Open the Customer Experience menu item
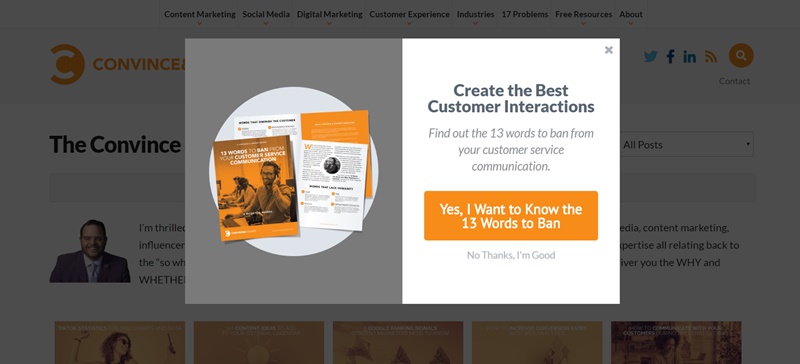The width and height of the screenshot is (800, 364). pyautogui.click(x=409, y=14)
